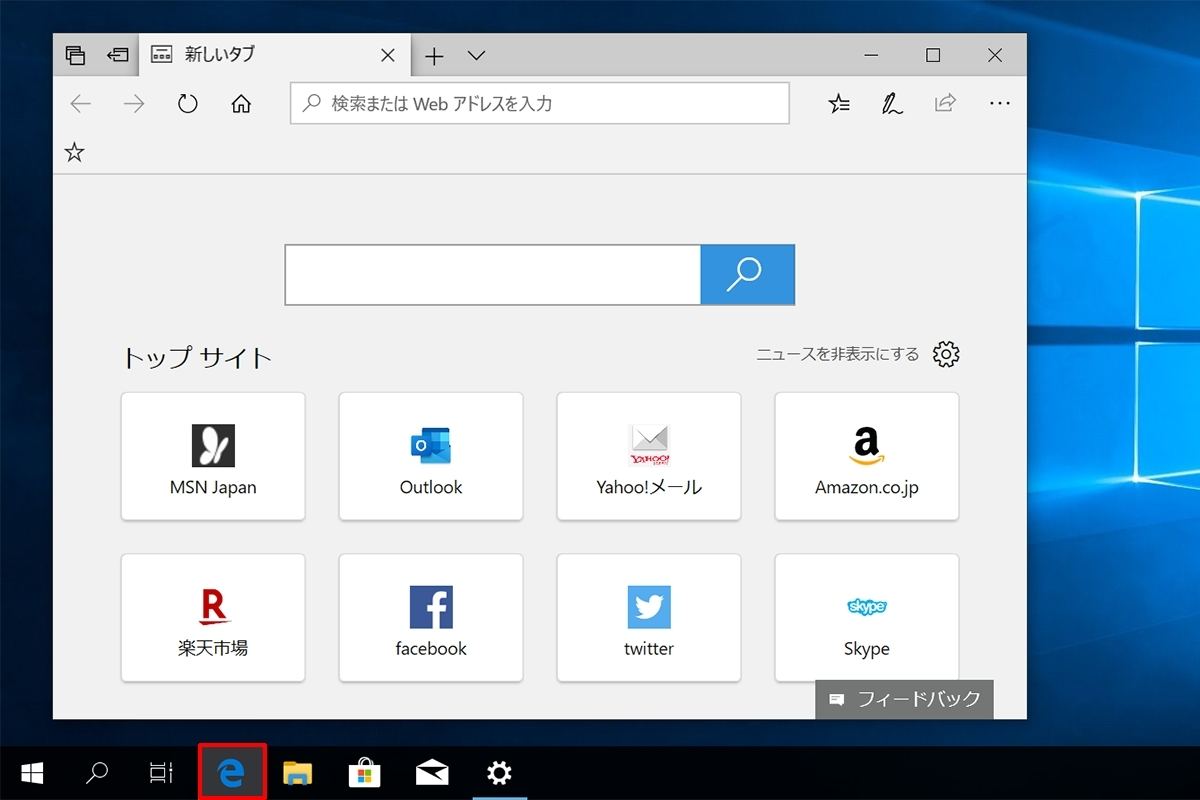Expand the tab preview chevron
Viewport: 1200px width, 800px height.
(x=476, y=56)
